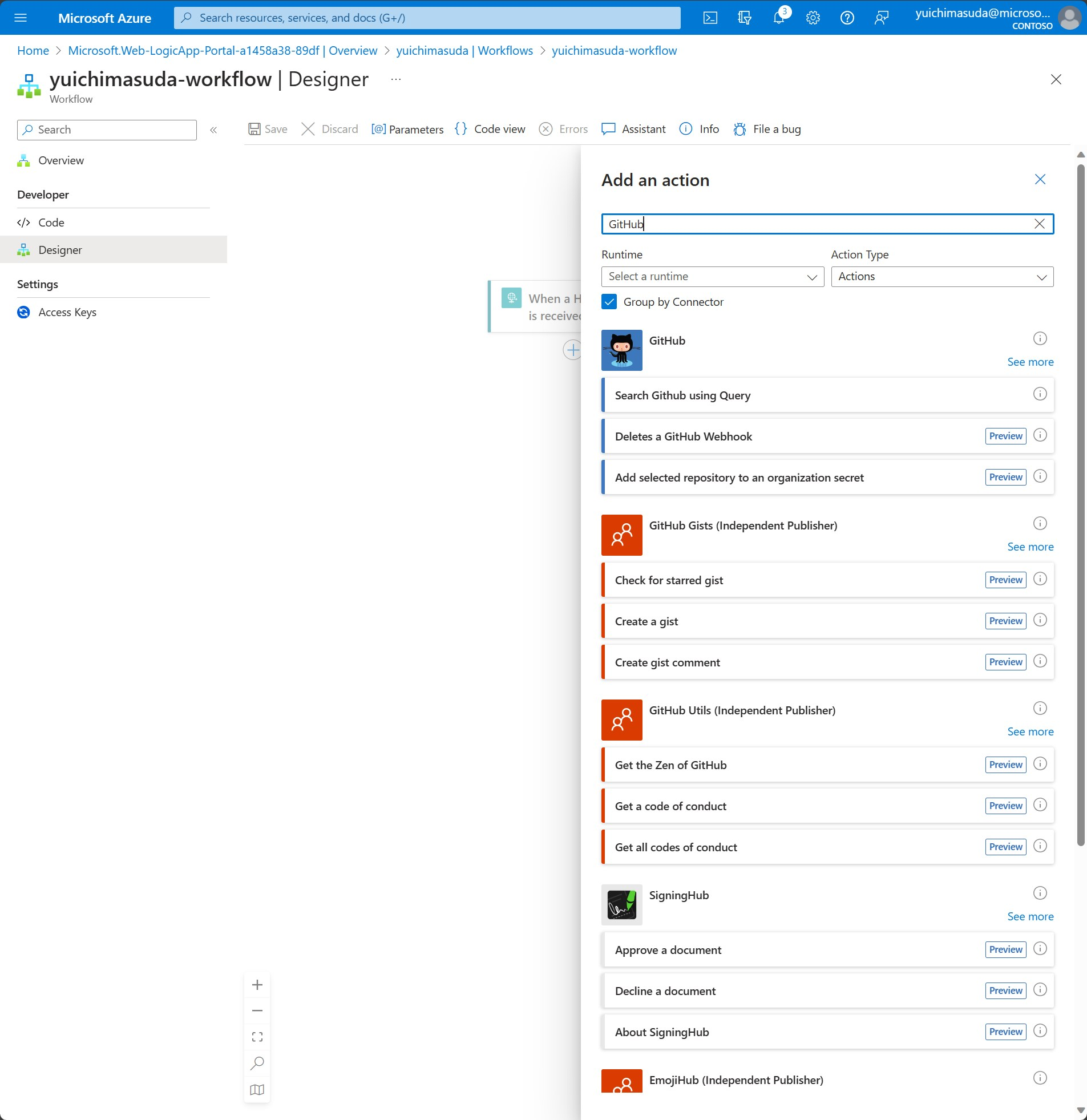Zoom in on the designer canvas
Screen dimensions: 1087x1120
click(x=257, y=985)
